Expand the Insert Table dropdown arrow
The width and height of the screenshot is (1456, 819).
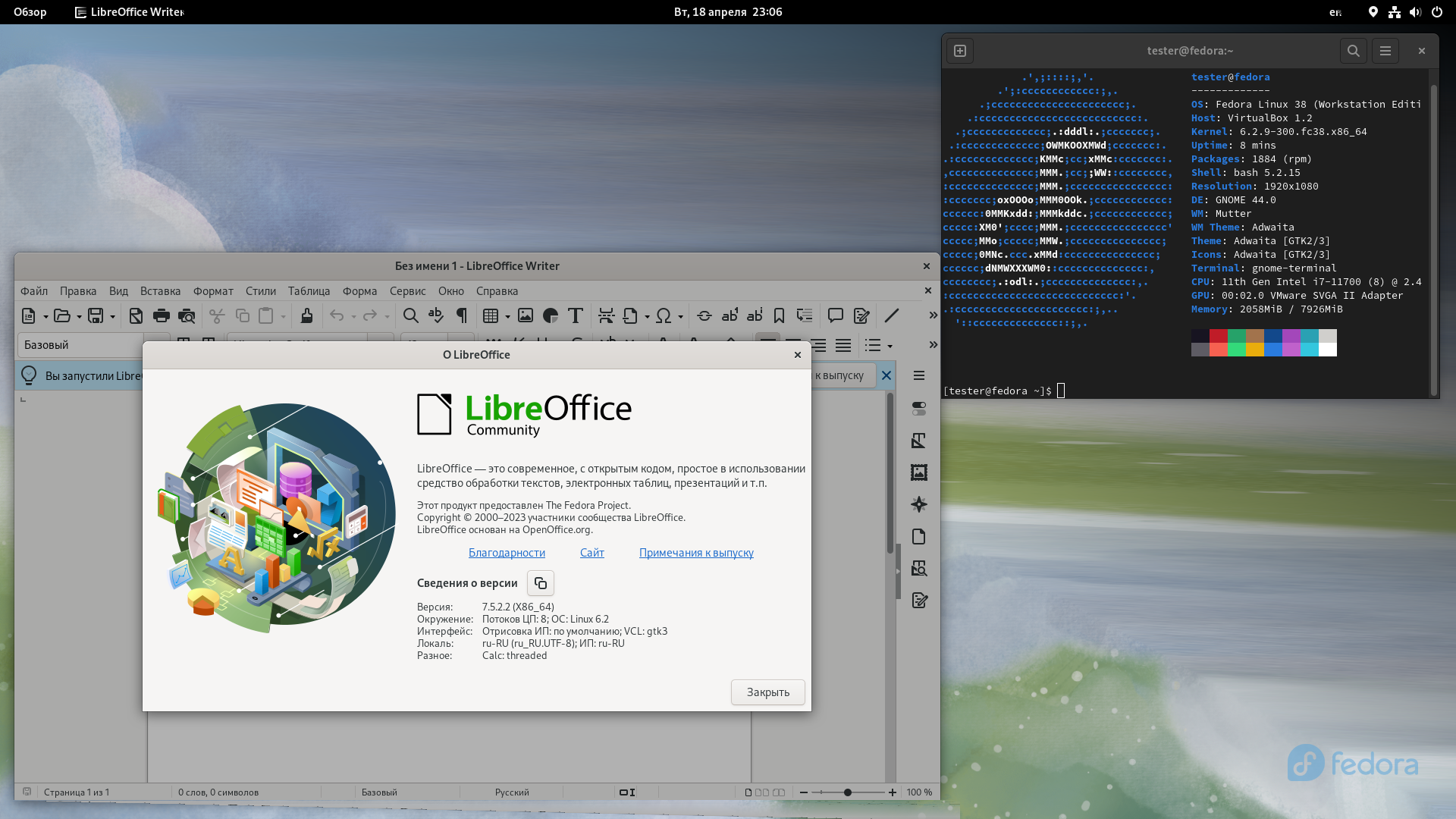pyautogui.click(x=507, y=317)
